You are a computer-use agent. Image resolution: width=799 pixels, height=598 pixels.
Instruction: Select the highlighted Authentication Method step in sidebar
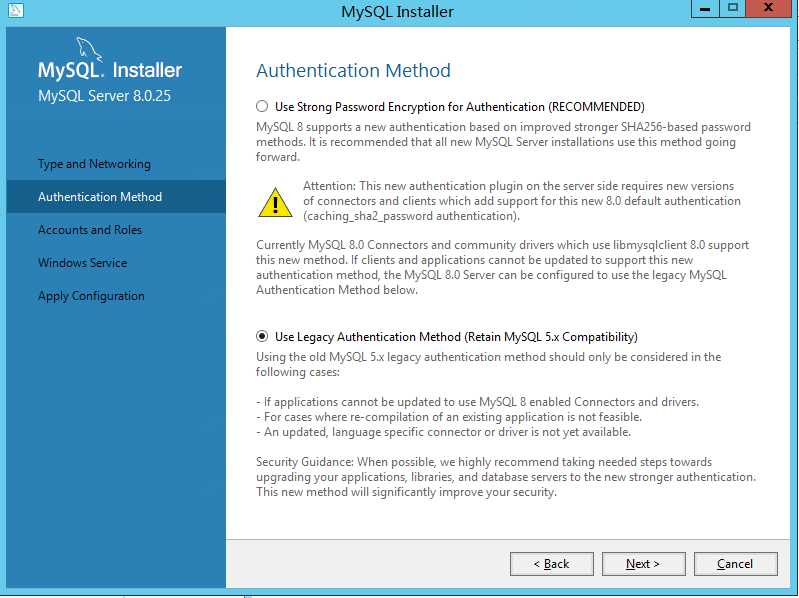point(100,197)
